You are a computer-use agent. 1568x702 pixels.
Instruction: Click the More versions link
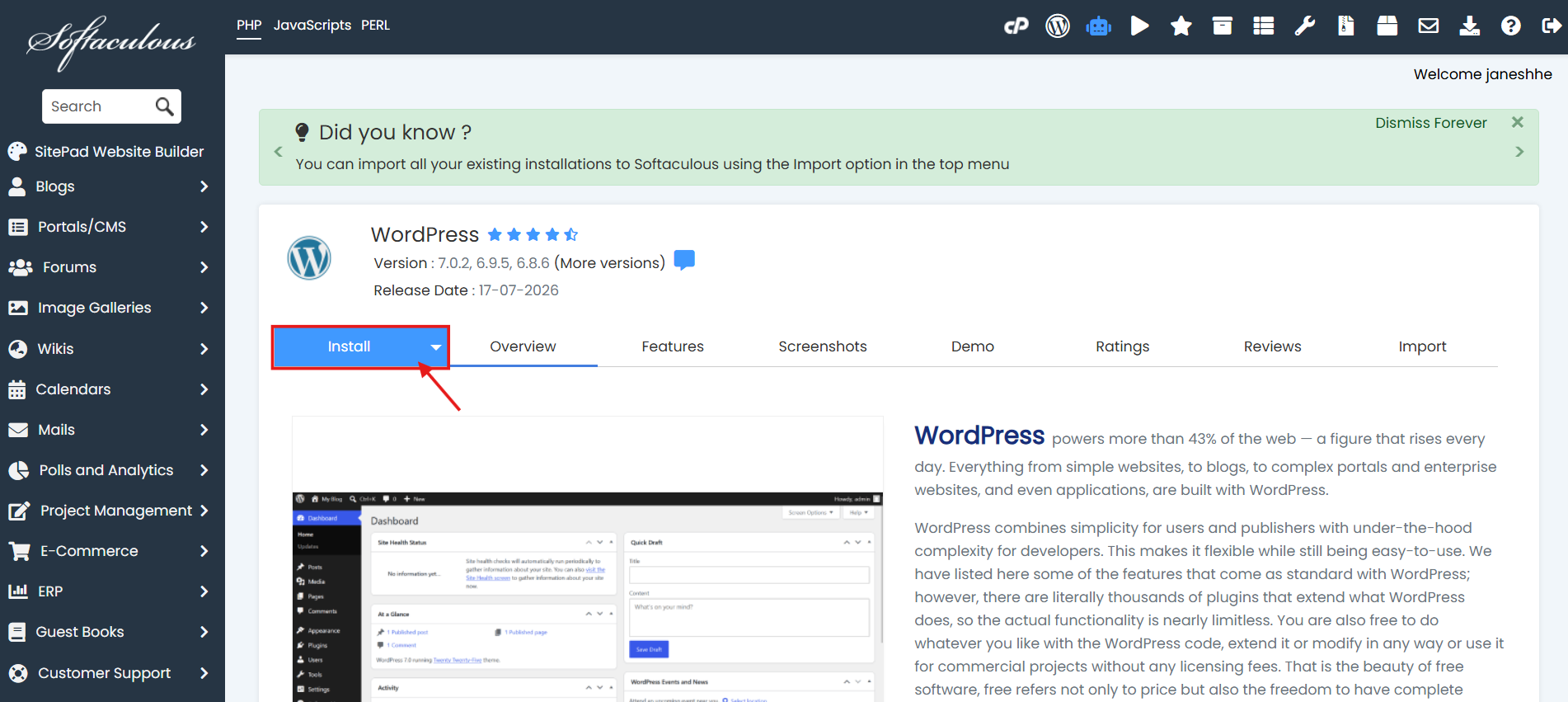[609, 263]
